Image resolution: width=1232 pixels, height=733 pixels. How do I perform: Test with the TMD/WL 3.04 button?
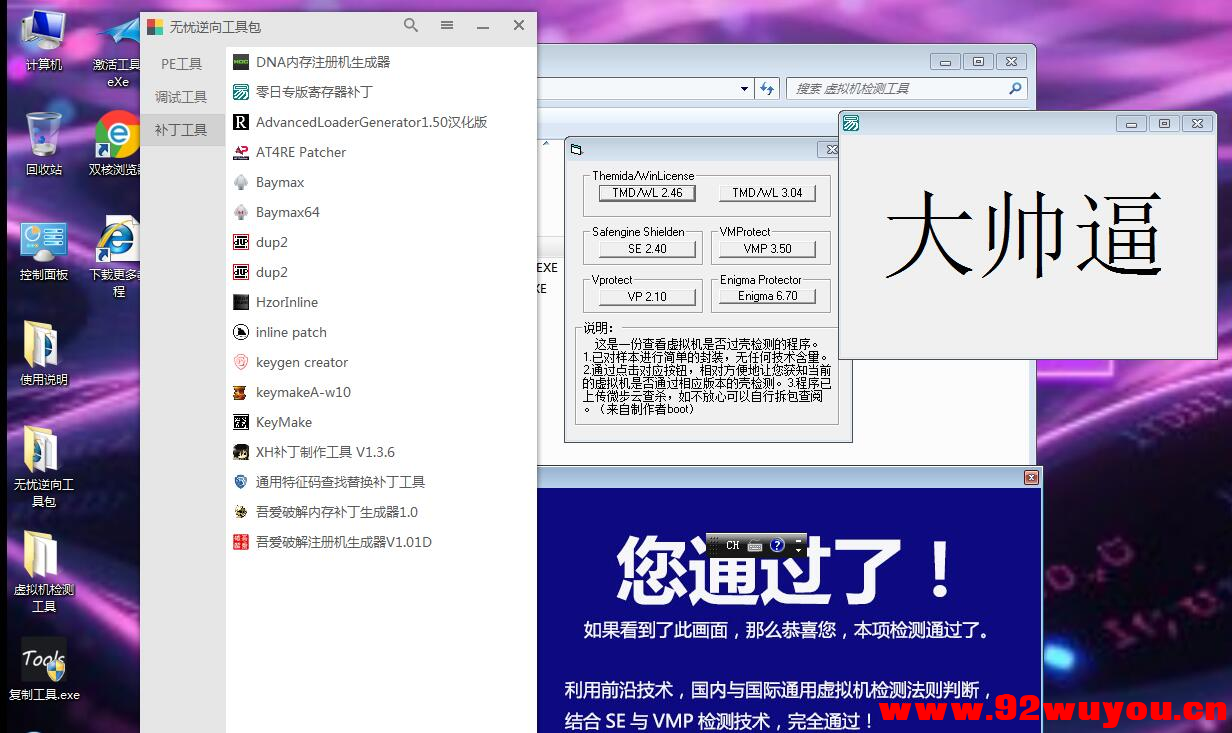pos(770,192)
